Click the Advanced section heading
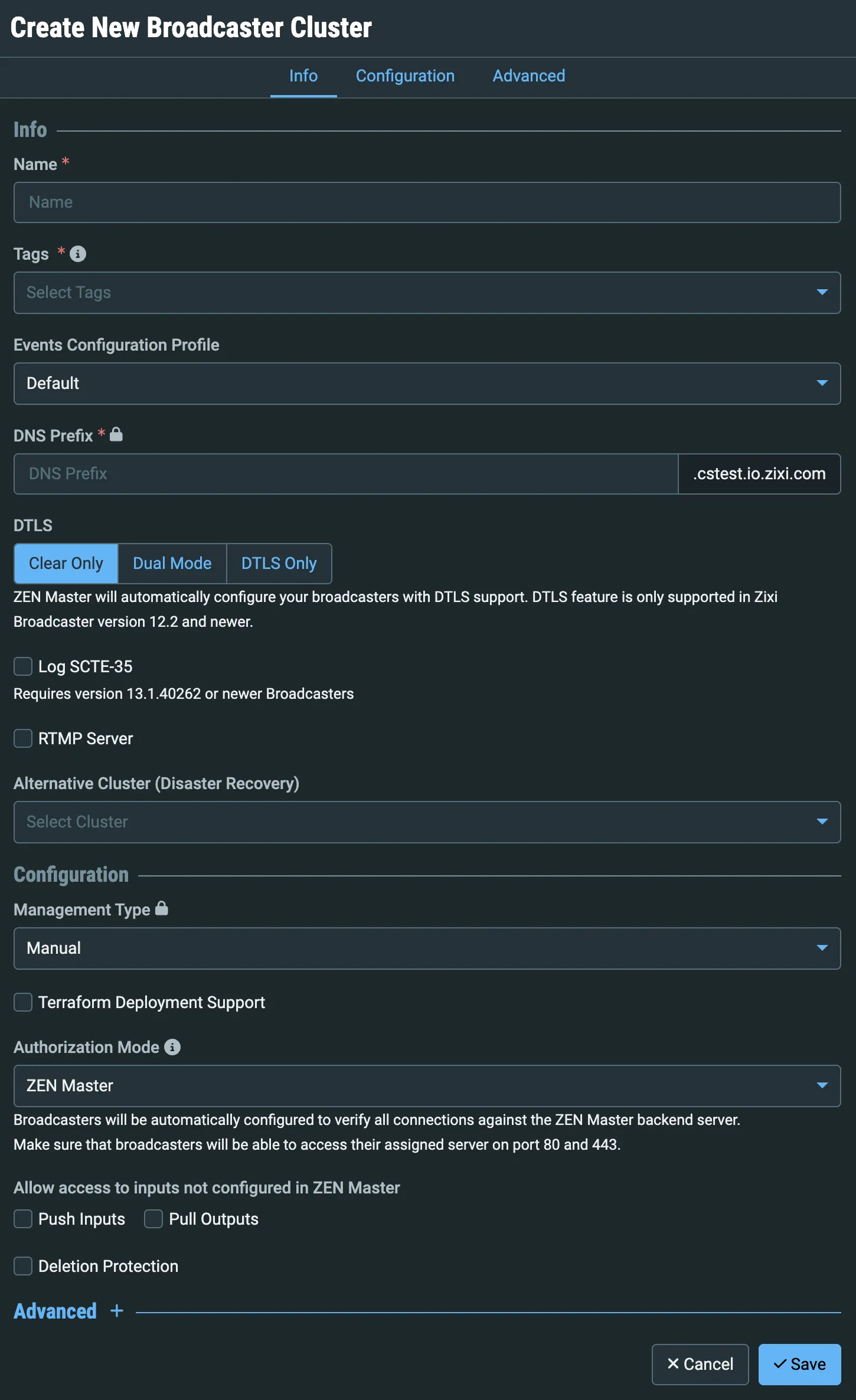Screen dimensions: 856x1400 pyautogui.click(x=55, y=1311)
